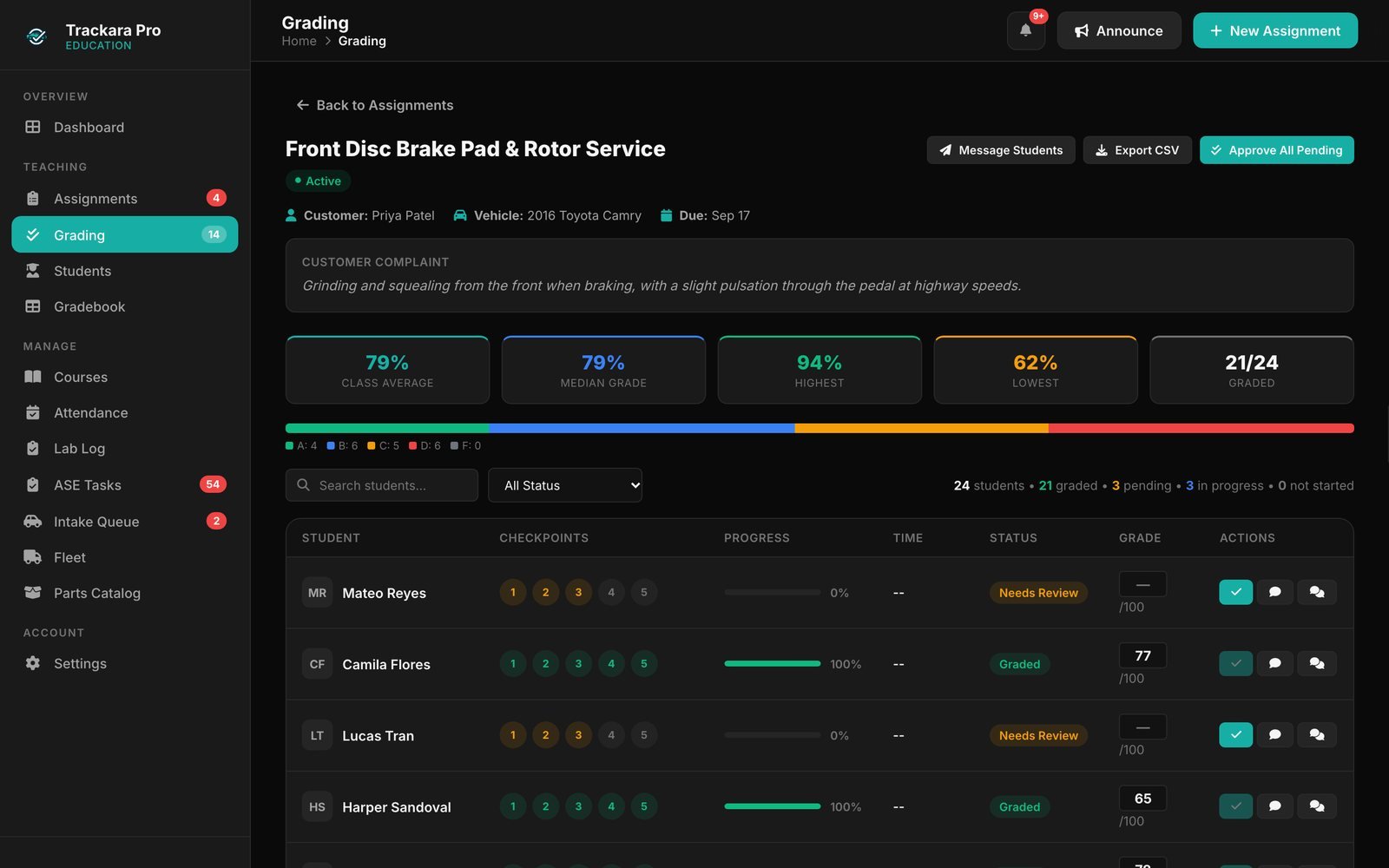Go Back to Assignments
Image resolution: width=1389 pixels, height=868 pixels.
pyautogui.click(x=374, y=105)
